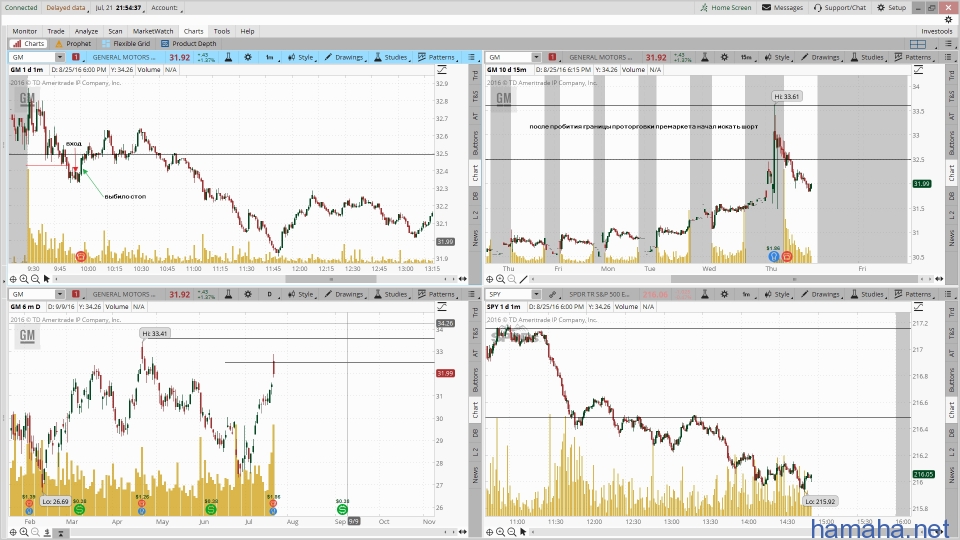Open the Style menu in the top-left GM chart
This screenshot has height=540, width=960.
(302, 57)
